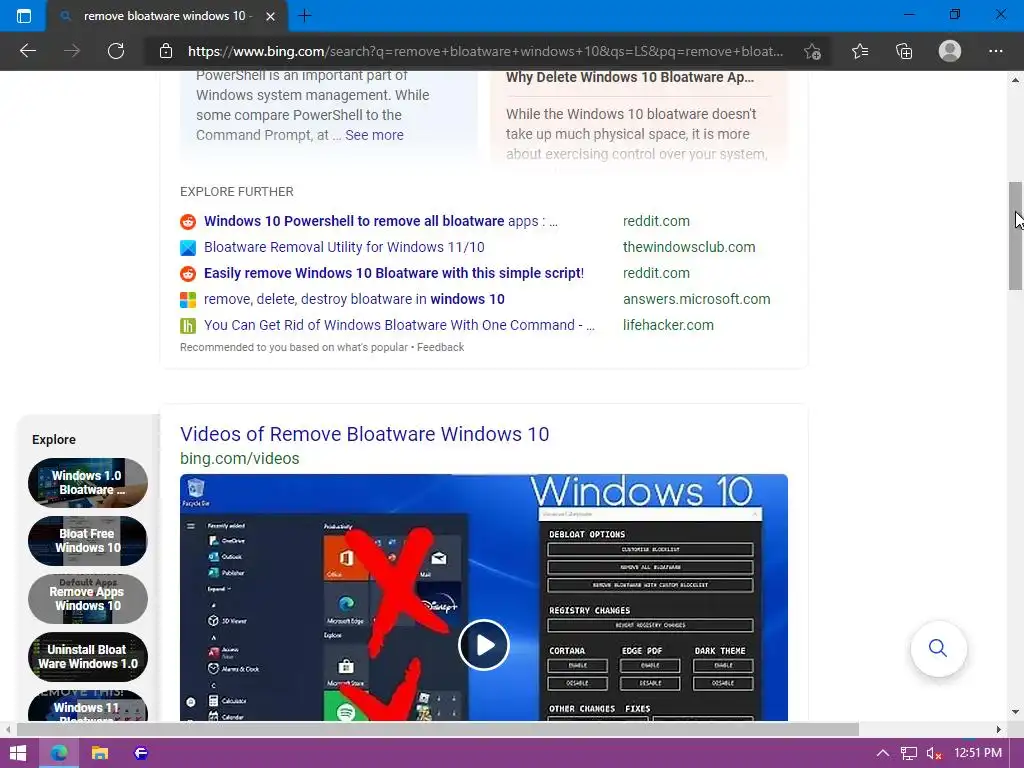The image size is (1024, 768).
Task: Open the bing.com/videos link
Action: coord(240,458)
